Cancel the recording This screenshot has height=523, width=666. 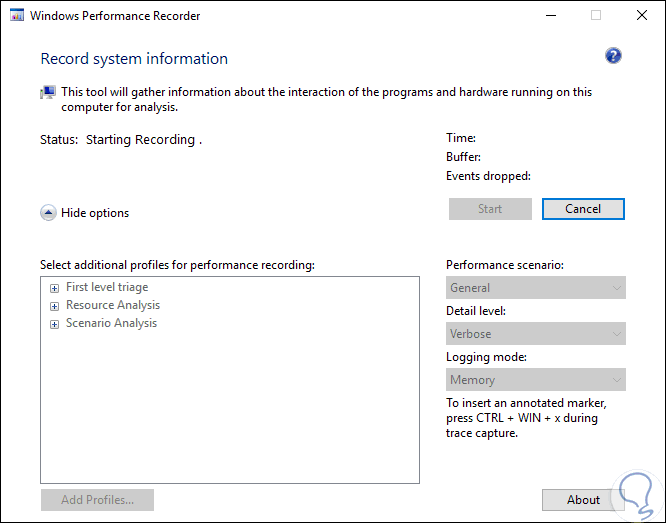click(583, 209)
